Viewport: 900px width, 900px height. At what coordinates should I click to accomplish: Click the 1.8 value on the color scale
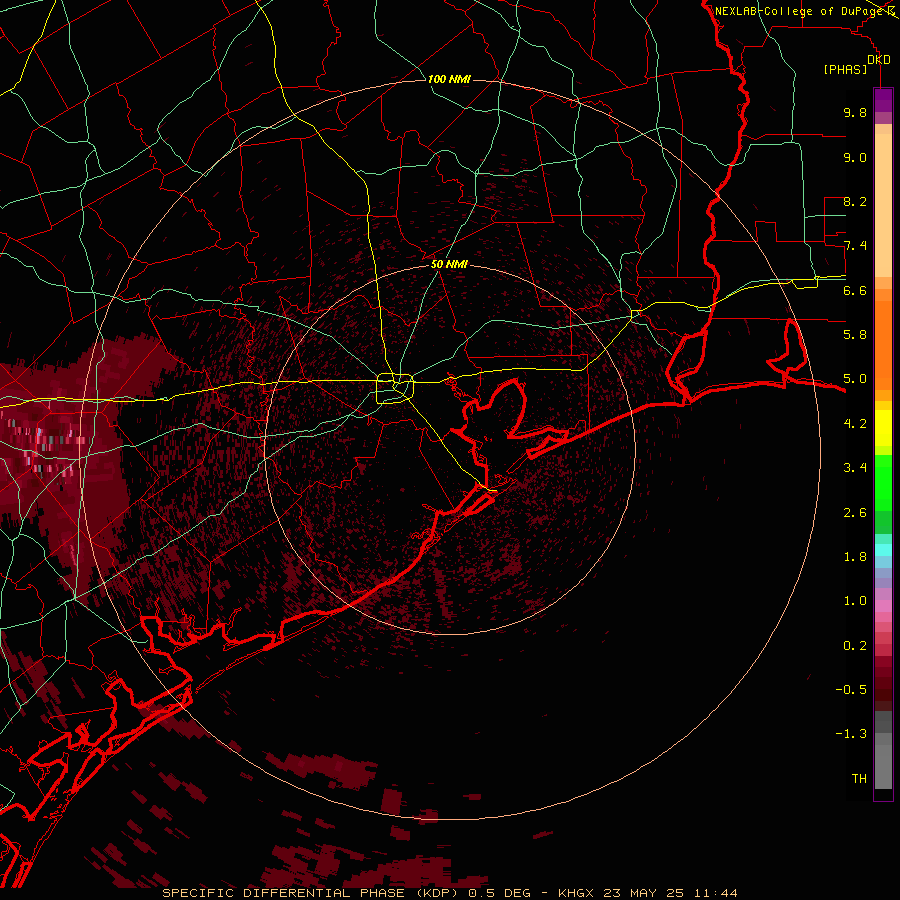855,557
